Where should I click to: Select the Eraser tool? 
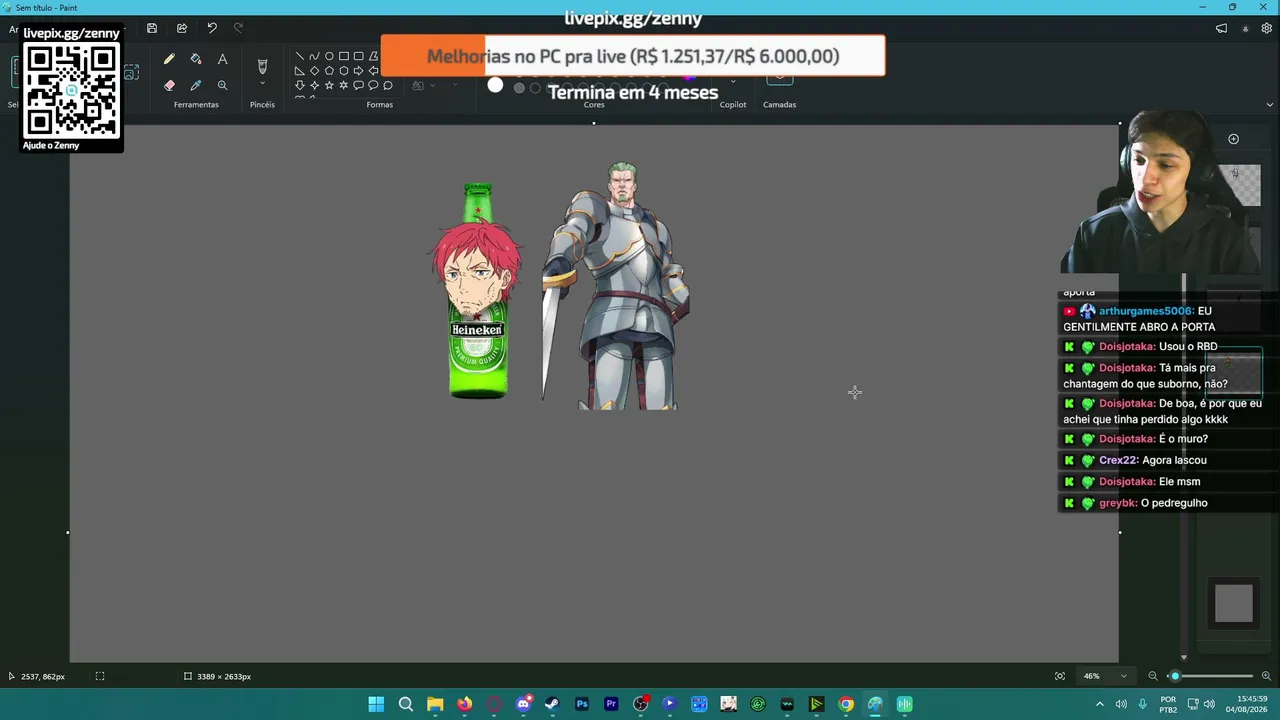[169, 86]
